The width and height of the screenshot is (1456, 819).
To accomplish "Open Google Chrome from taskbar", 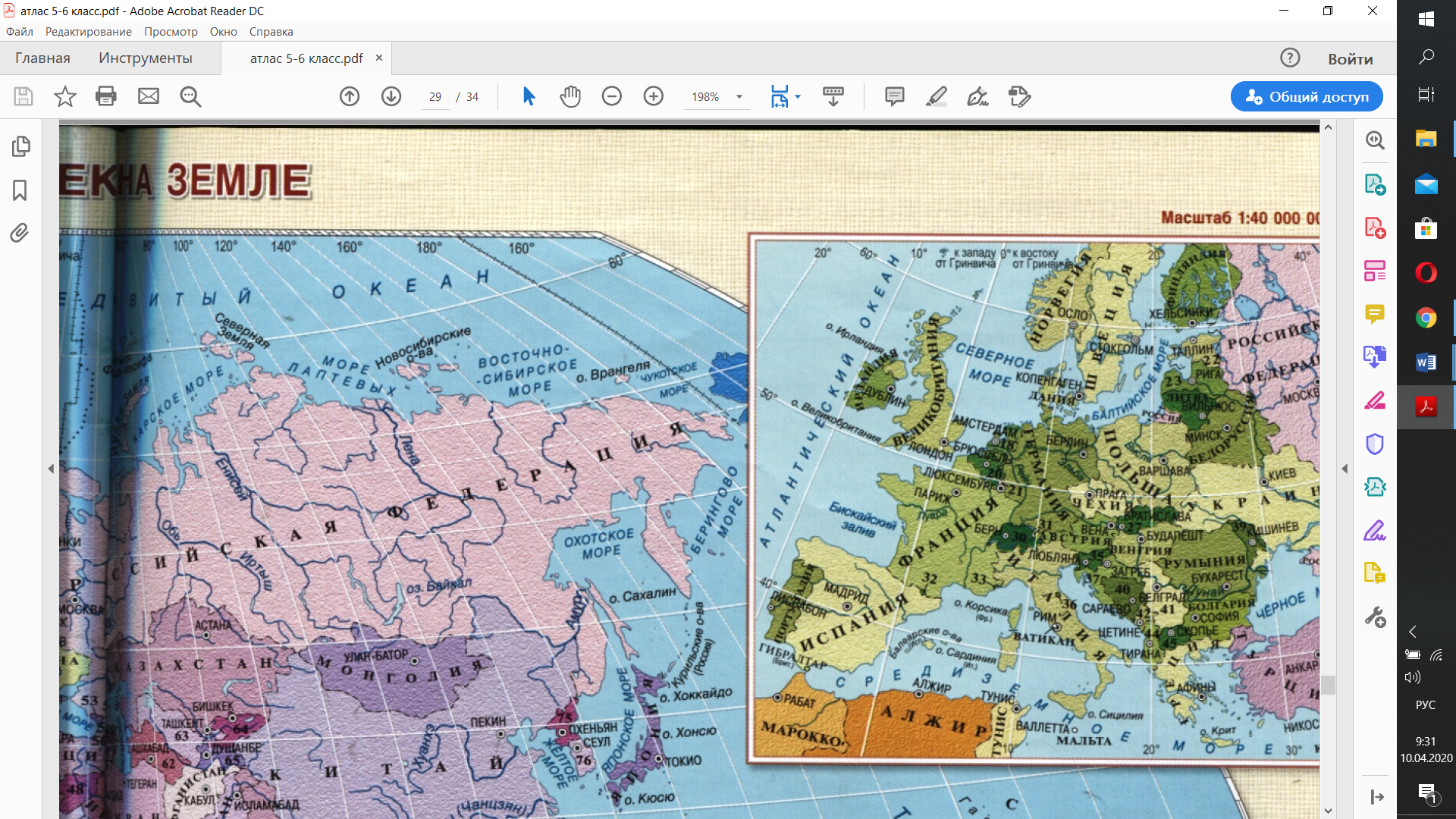I will [1426, 318].
